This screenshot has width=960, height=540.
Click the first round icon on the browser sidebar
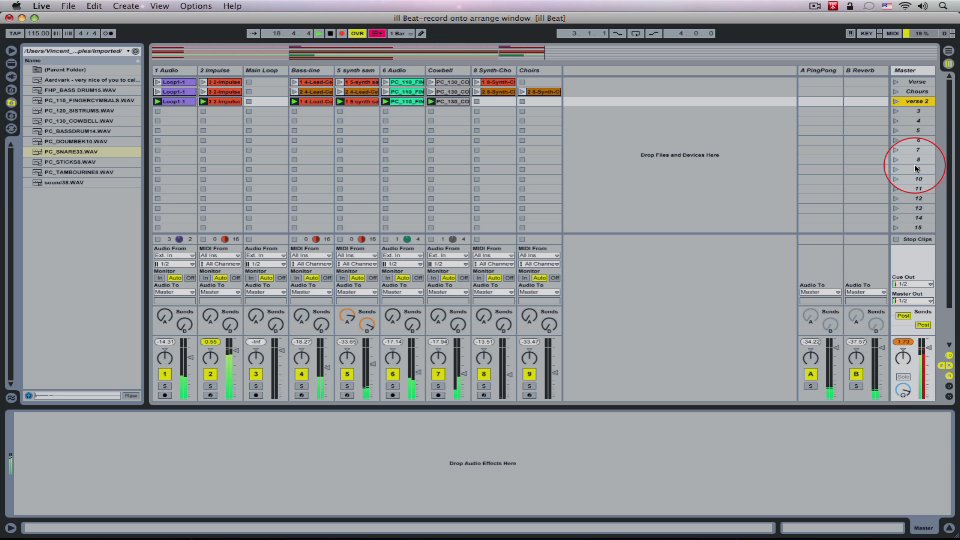coord(11,51)
